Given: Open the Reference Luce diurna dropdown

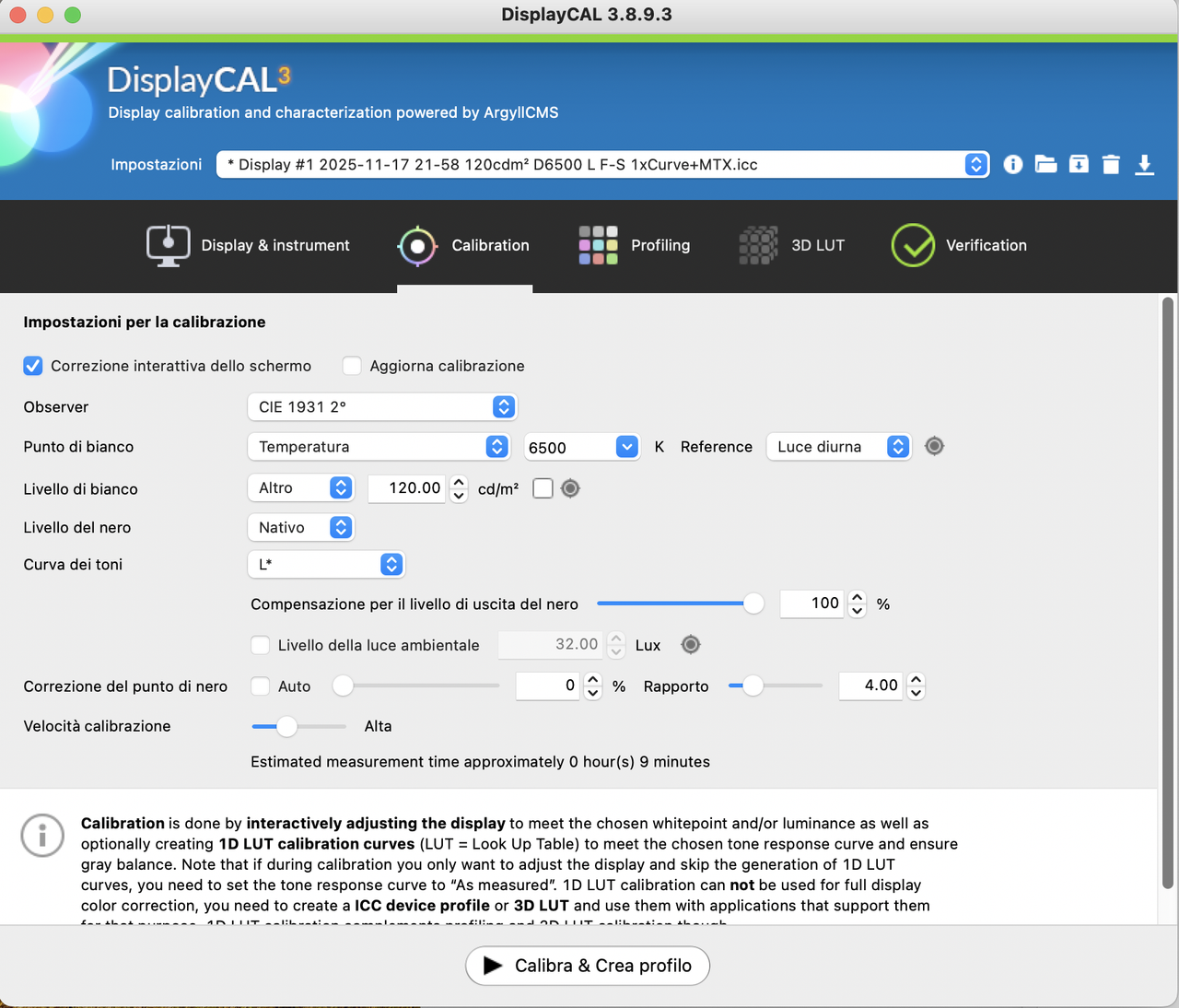Looking at the screenshot, I should click(x=839, y=446).
